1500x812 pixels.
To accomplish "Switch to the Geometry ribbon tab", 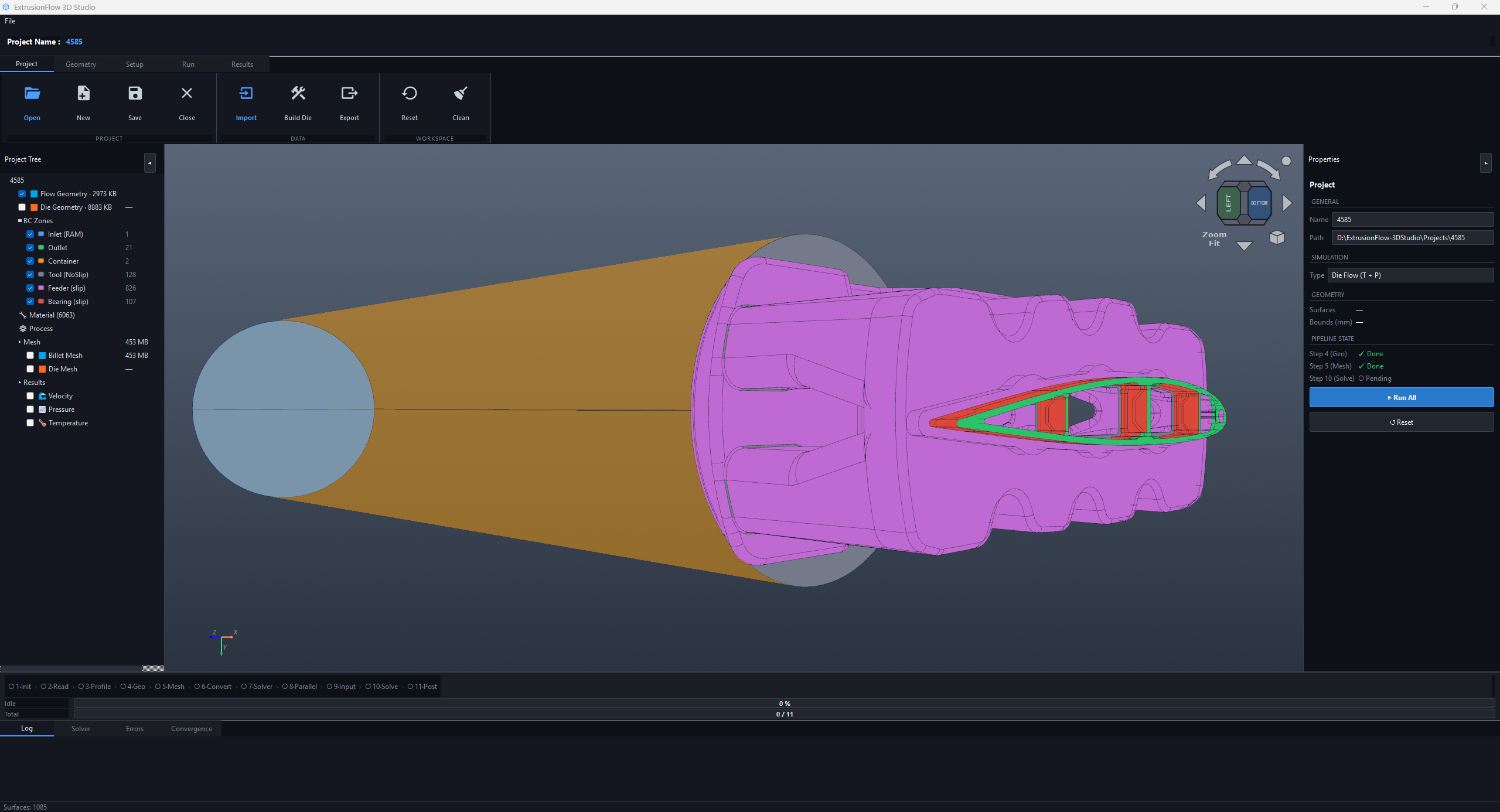I will [x=81, y=64].
